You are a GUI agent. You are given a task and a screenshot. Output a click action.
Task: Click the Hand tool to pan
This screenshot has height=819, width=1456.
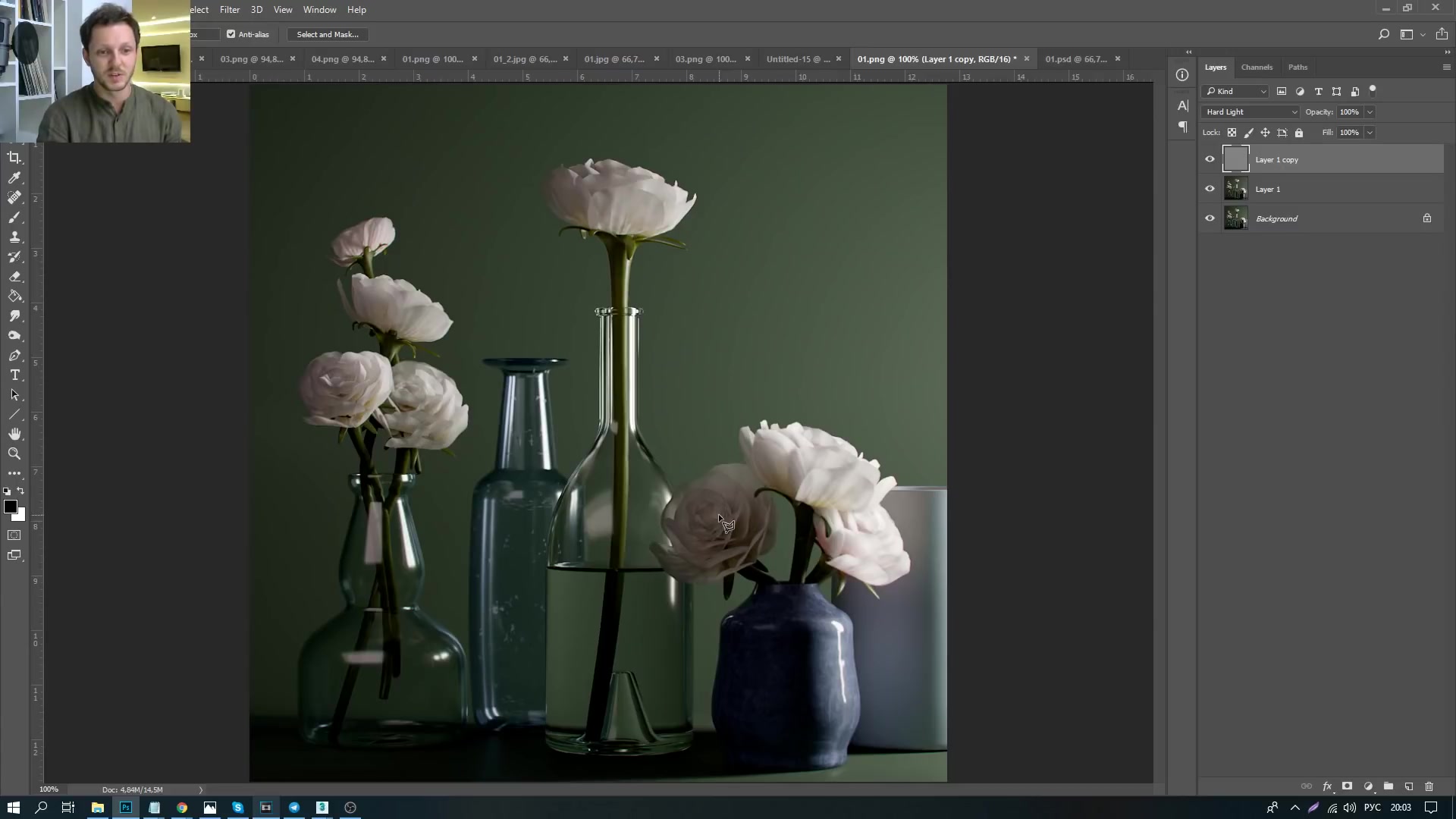[14, 434]
